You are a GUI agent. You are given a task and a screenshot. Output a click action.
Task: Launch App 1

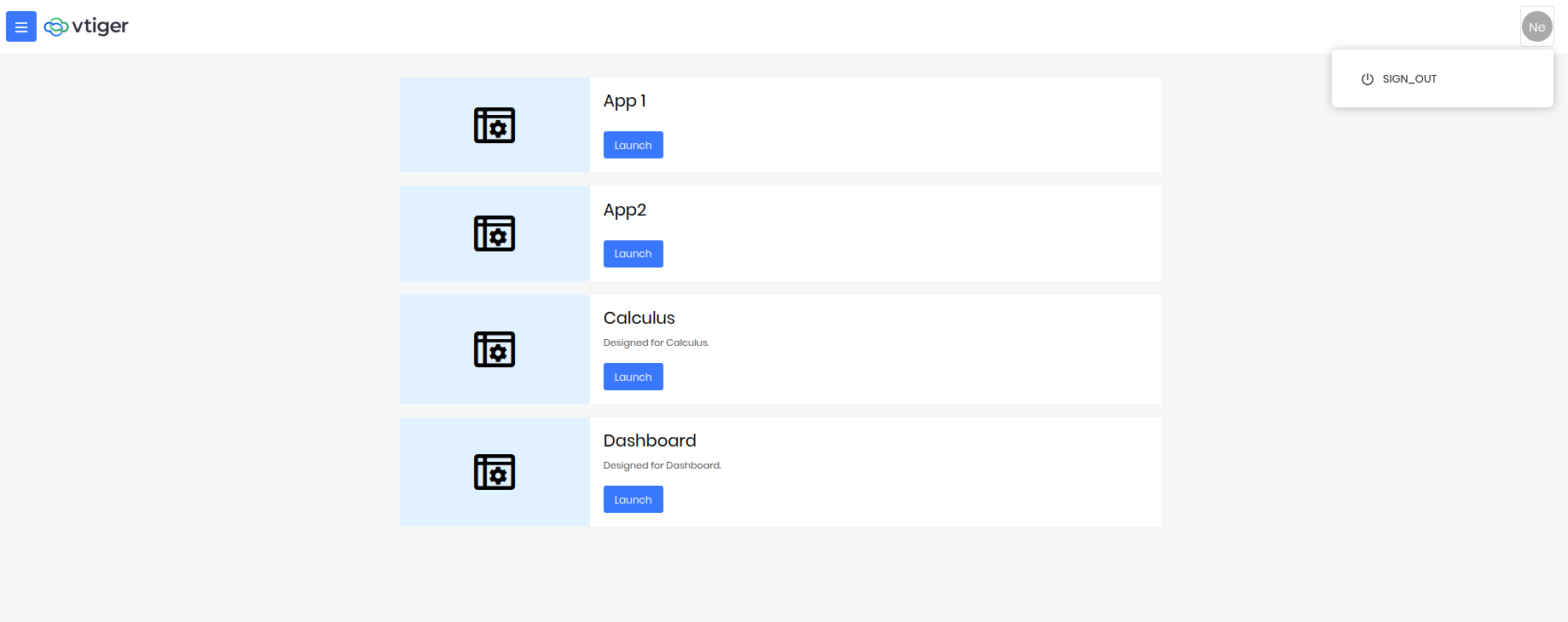point(633,145)
